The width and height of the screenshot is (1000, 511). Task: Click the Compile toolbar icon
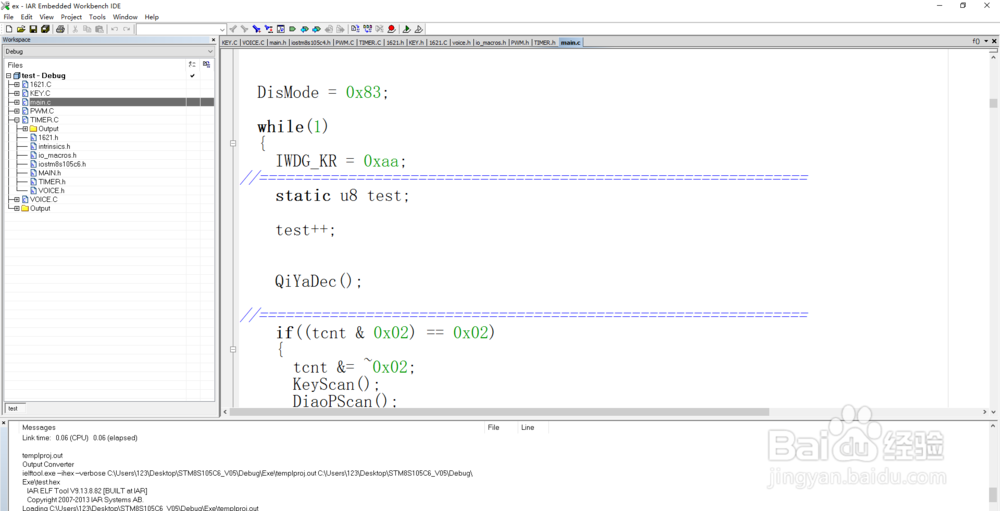pyautogui.click(x=355, y=29)
